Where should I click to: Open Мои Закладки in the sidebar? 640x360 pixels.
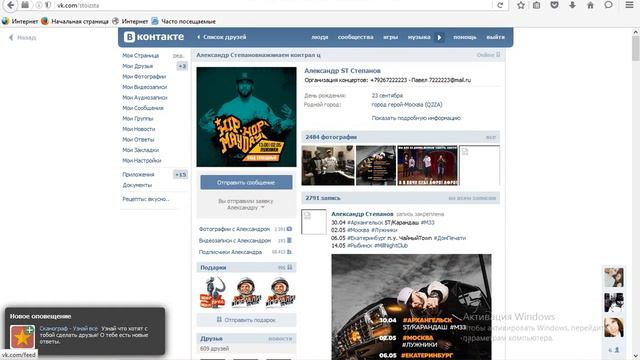tap(140, 150)
